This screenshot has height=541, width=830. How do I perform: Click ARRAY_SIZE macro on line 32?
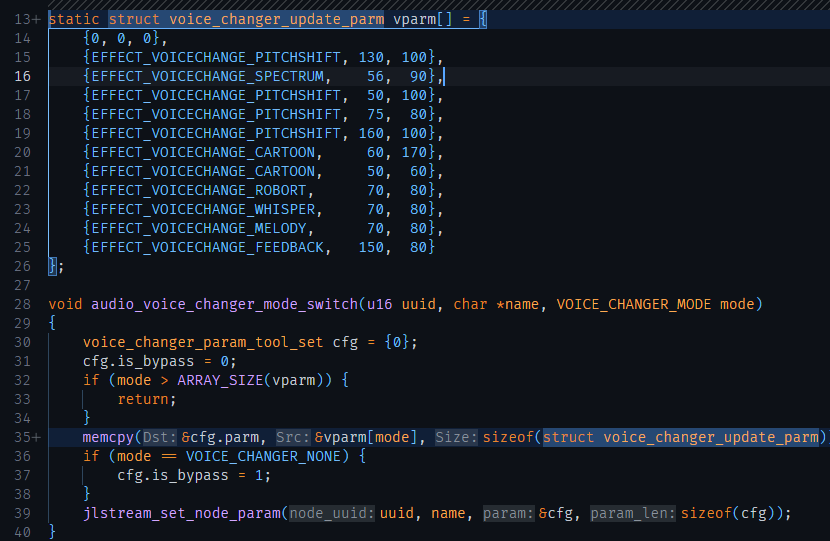(x=220, y=381)
